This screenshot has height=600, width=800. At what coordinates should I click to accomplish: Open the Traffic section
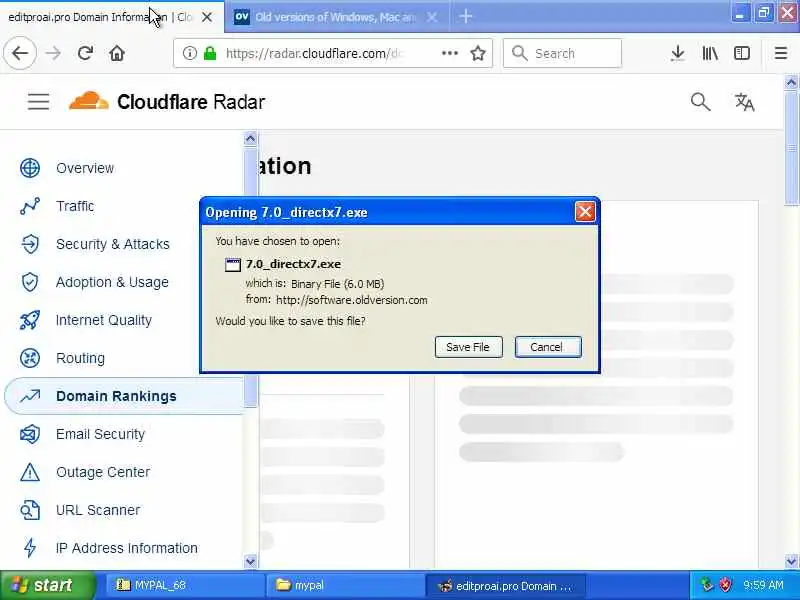click(x=75, y=206)
